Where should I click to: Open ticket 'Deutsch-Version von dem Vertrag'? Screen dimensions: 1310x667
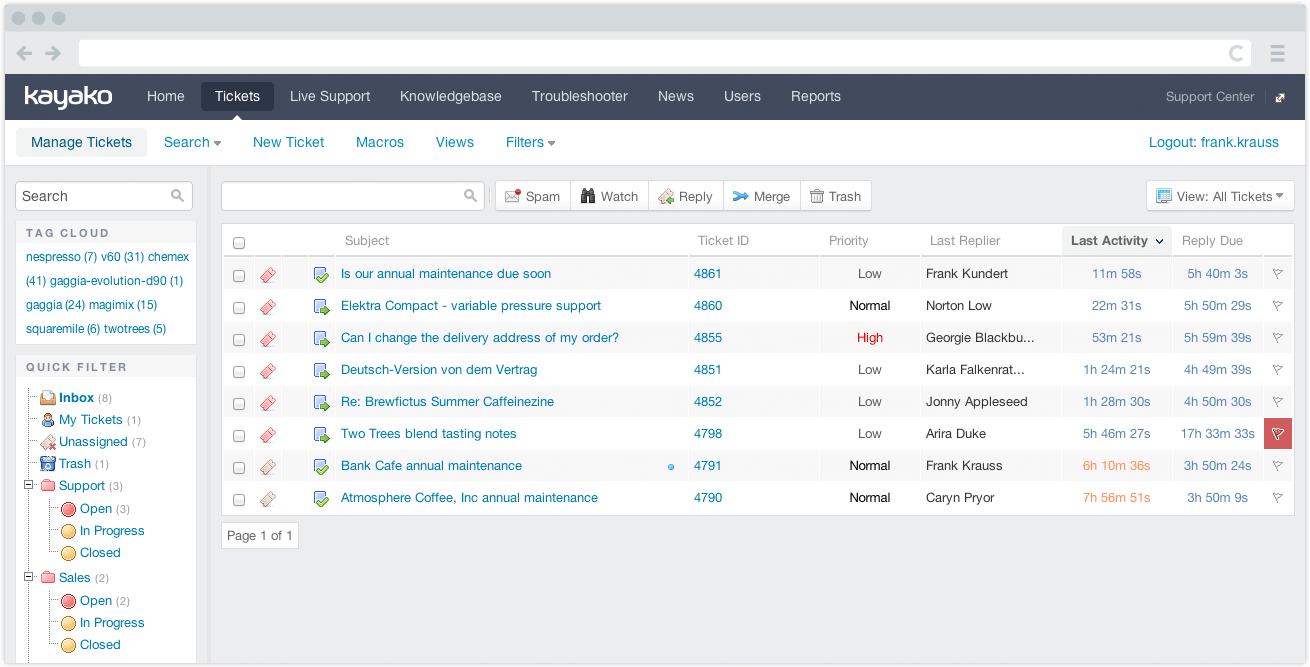[439, 370]
